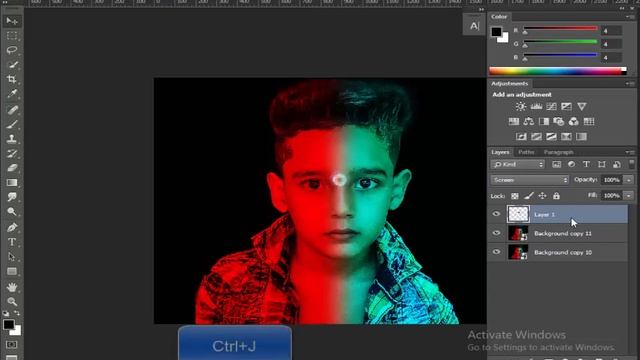Select the Eraser tool
This screenshot has height=360, width=640.
click(12, 168)
